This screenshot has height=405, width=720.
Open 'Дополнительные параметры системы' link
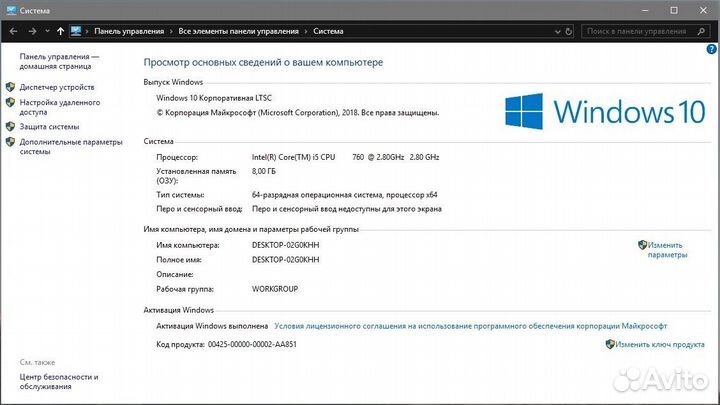coord(71,147)
